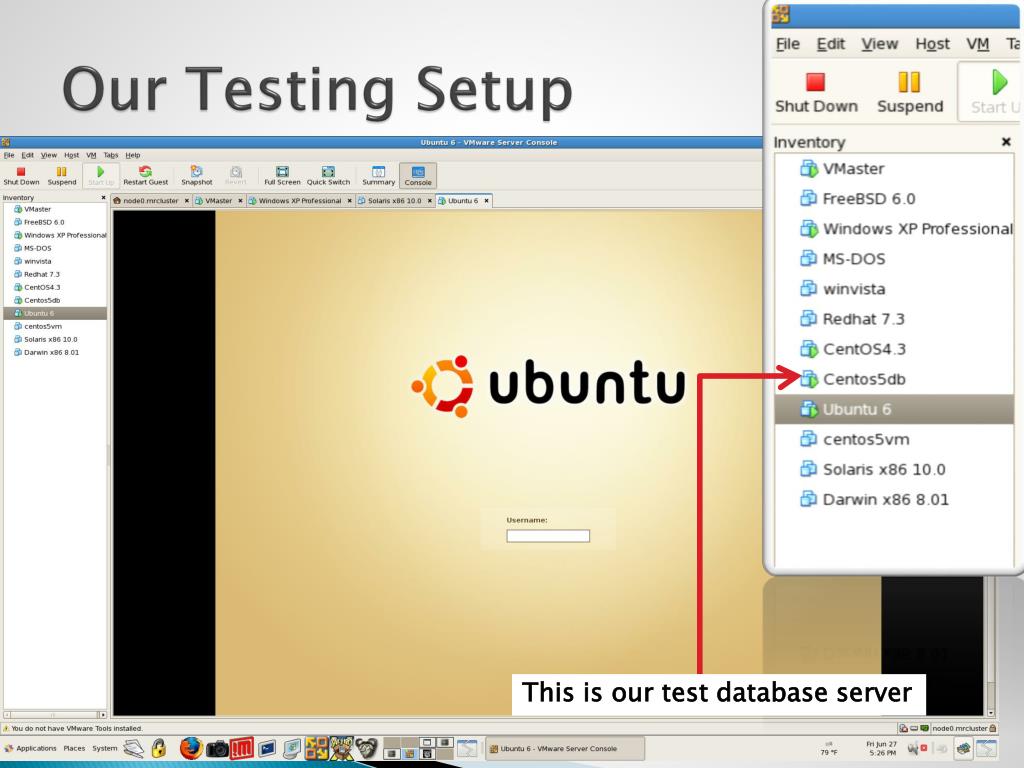Open the Host menu in the enlarged callout
The height and width of the screenshot is (768, 1024).
pos(933,44)
